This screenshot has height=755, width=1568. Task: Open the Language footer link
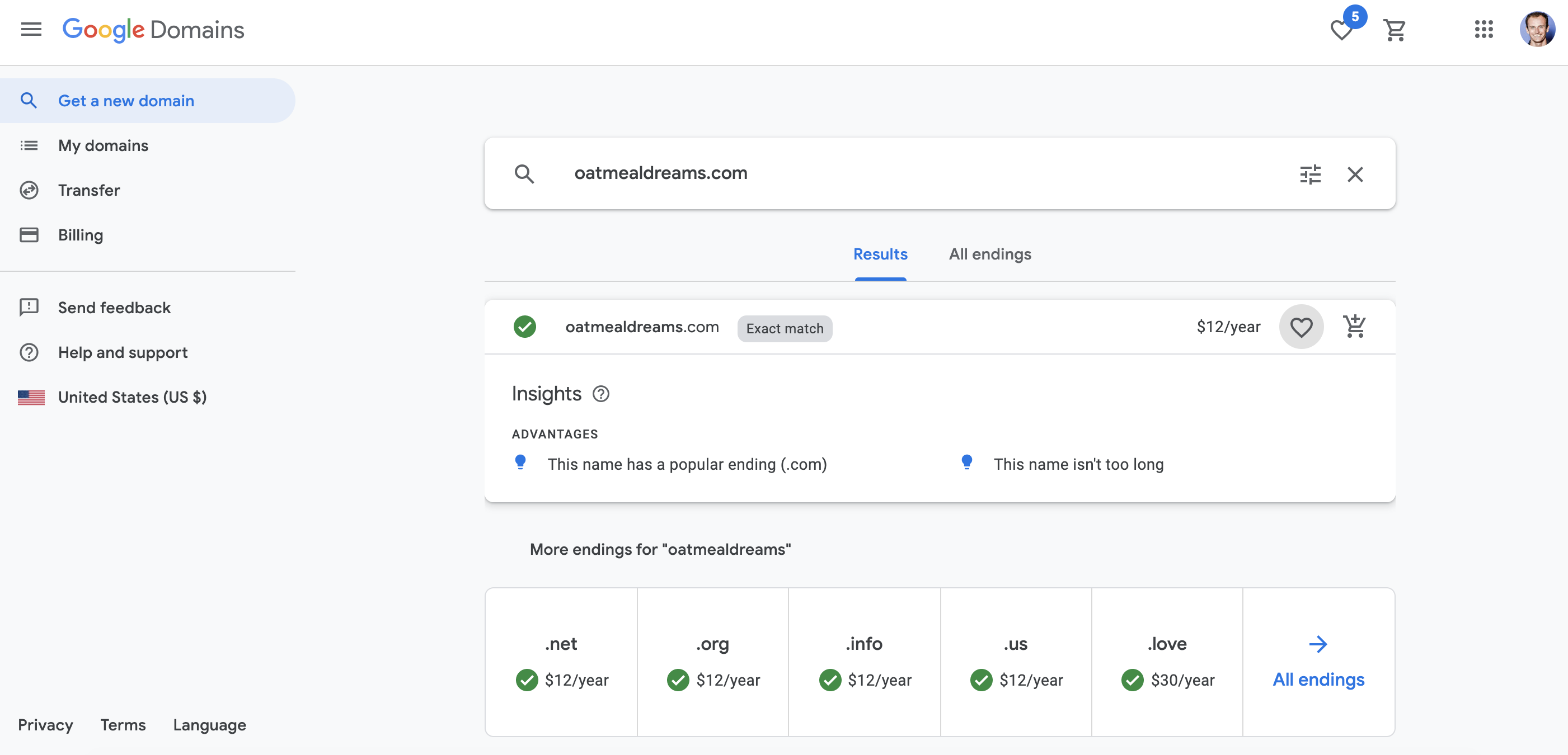point(209,725)
